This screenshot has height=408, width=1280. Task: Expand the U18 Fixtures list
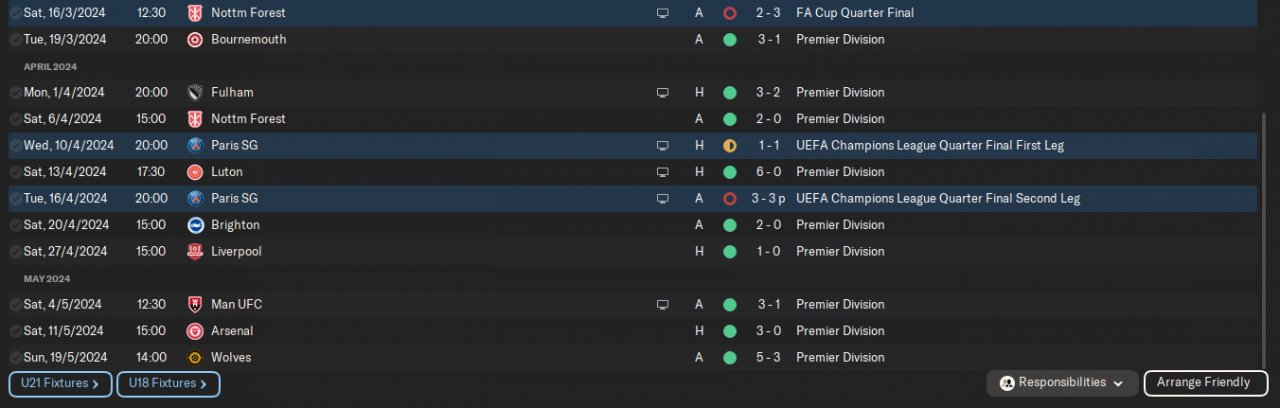point(168,383)
